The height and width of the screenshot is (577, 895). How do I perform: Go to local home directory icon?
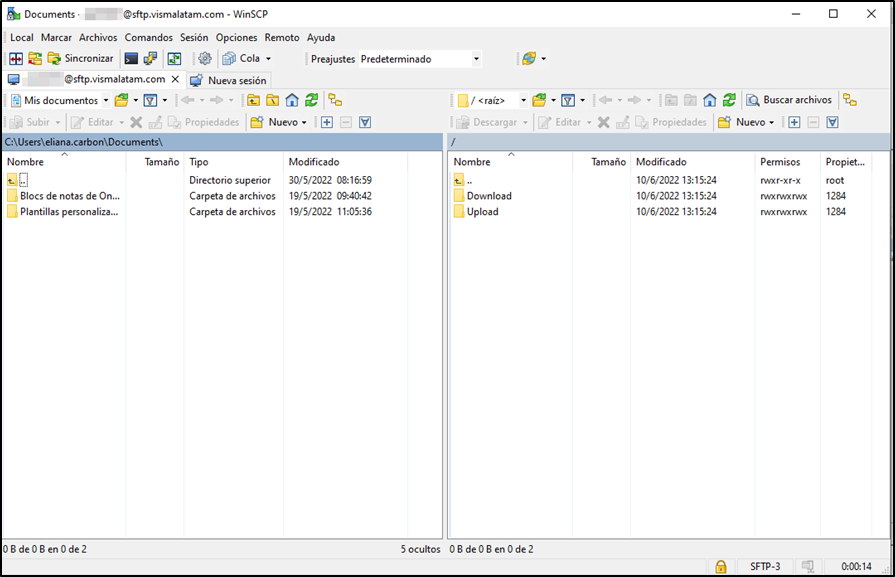point(292,100)
